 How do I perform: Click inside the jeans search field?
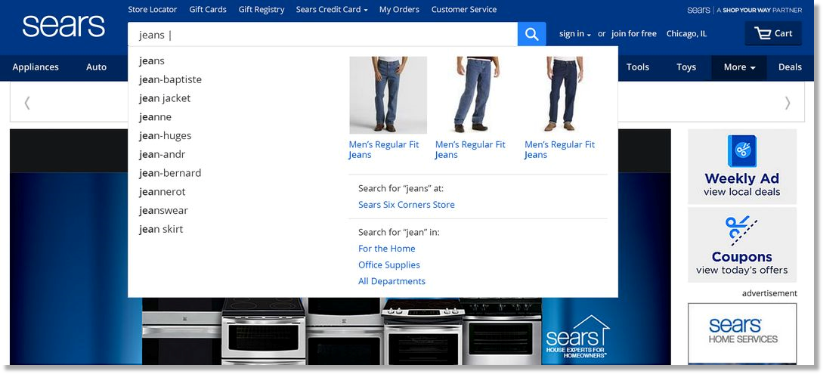pos(322,35)
